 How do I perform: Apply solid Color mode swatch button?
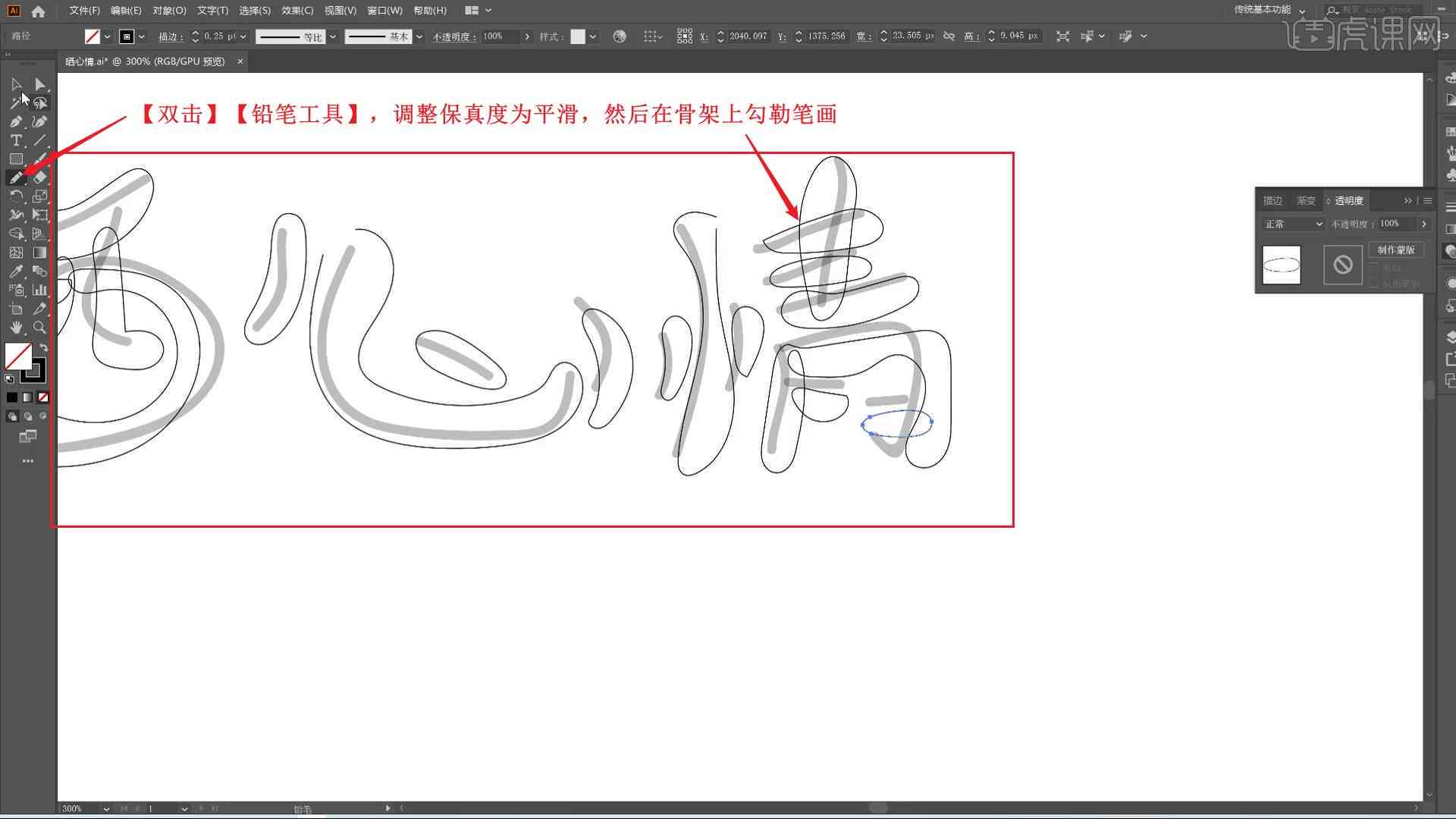tap(12, 397)
